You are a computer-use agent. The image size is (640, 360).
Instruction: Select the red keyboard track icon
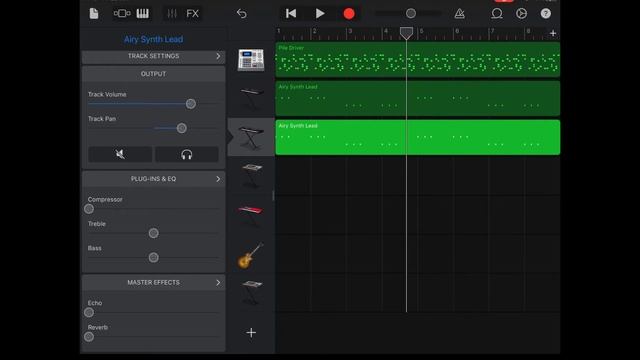251,215
